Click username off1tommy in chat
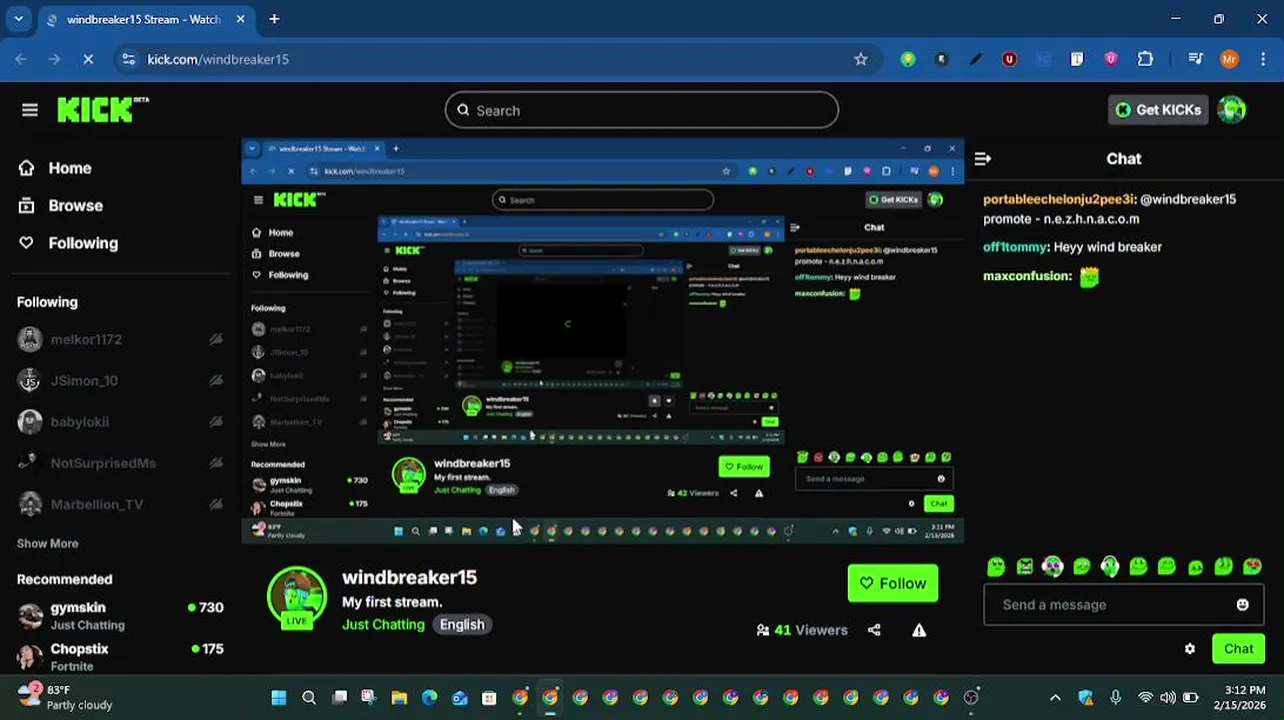The width and height of the screenshot is (1284, 720). [x=1014, y=247]
